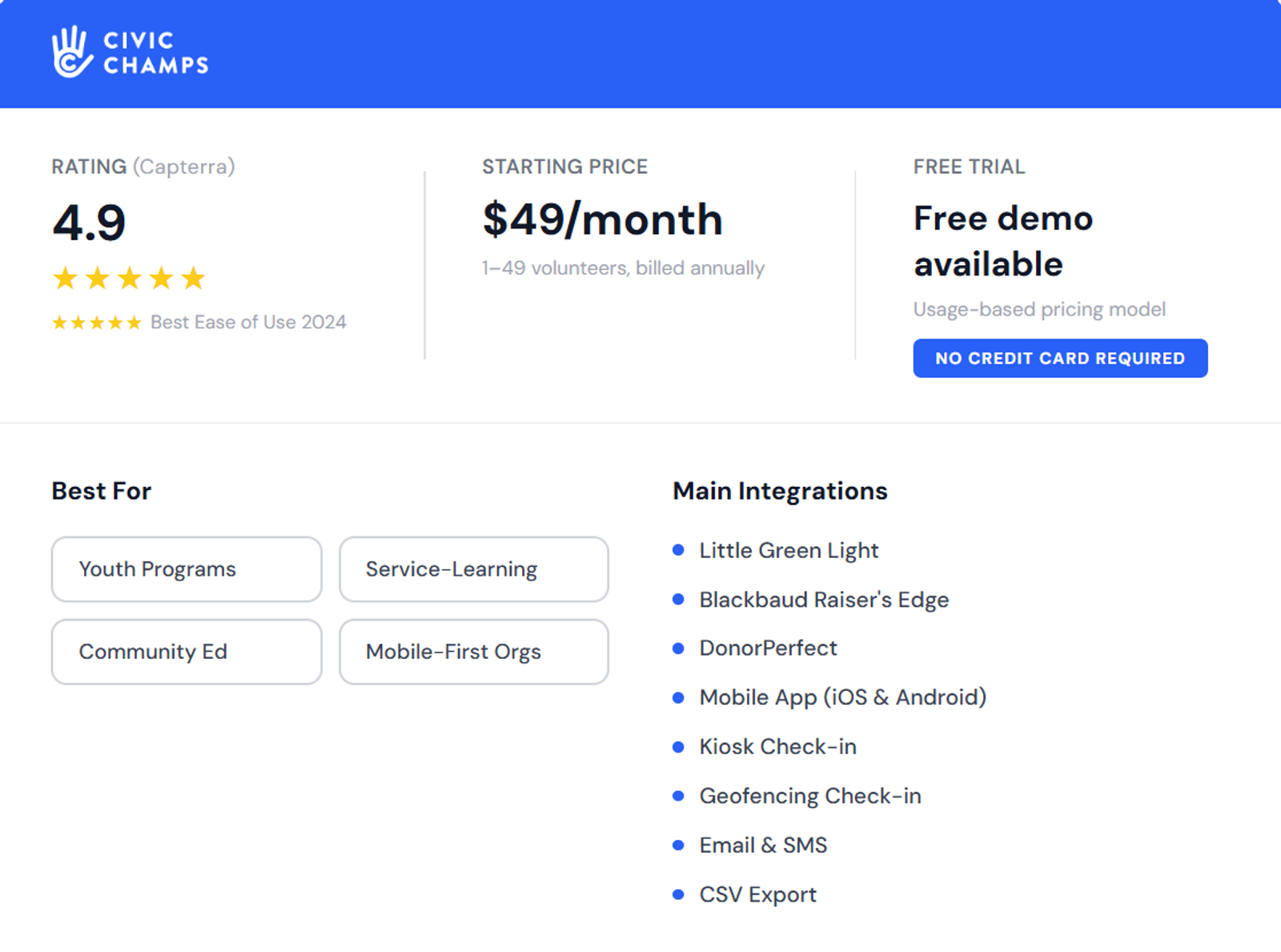
Task: Click the Best Ease of Use 2024 text
Action: (248, 322)
